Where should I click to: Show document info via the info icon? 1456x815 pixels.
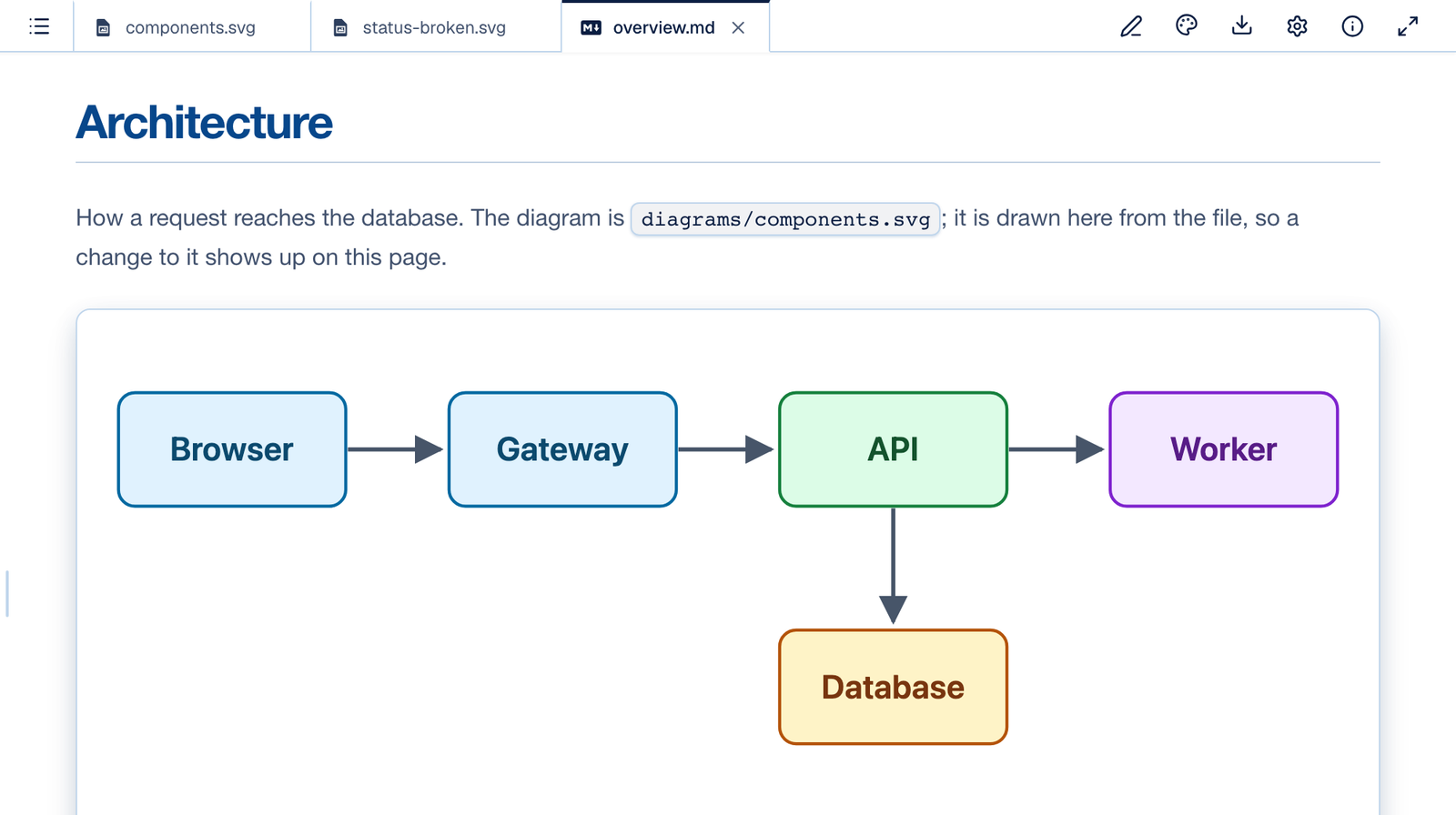click(x=1353, y=26)
